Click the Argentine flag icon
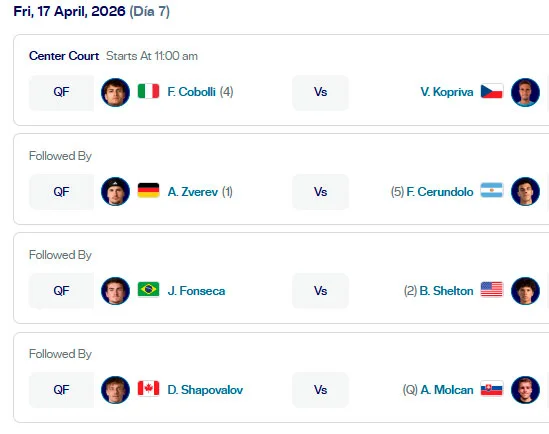The image size is (549, 434). pos(492,190)
